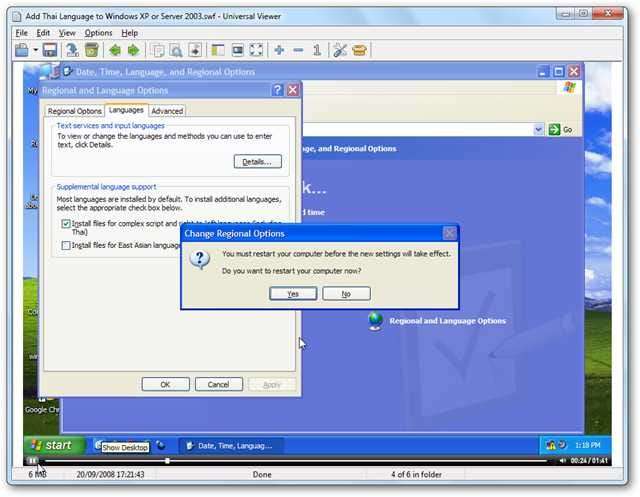Image resolution: width=640 pixels, height=497 pixels.
Task: Check install files for East Asian languages
Action: click(66, 245)
